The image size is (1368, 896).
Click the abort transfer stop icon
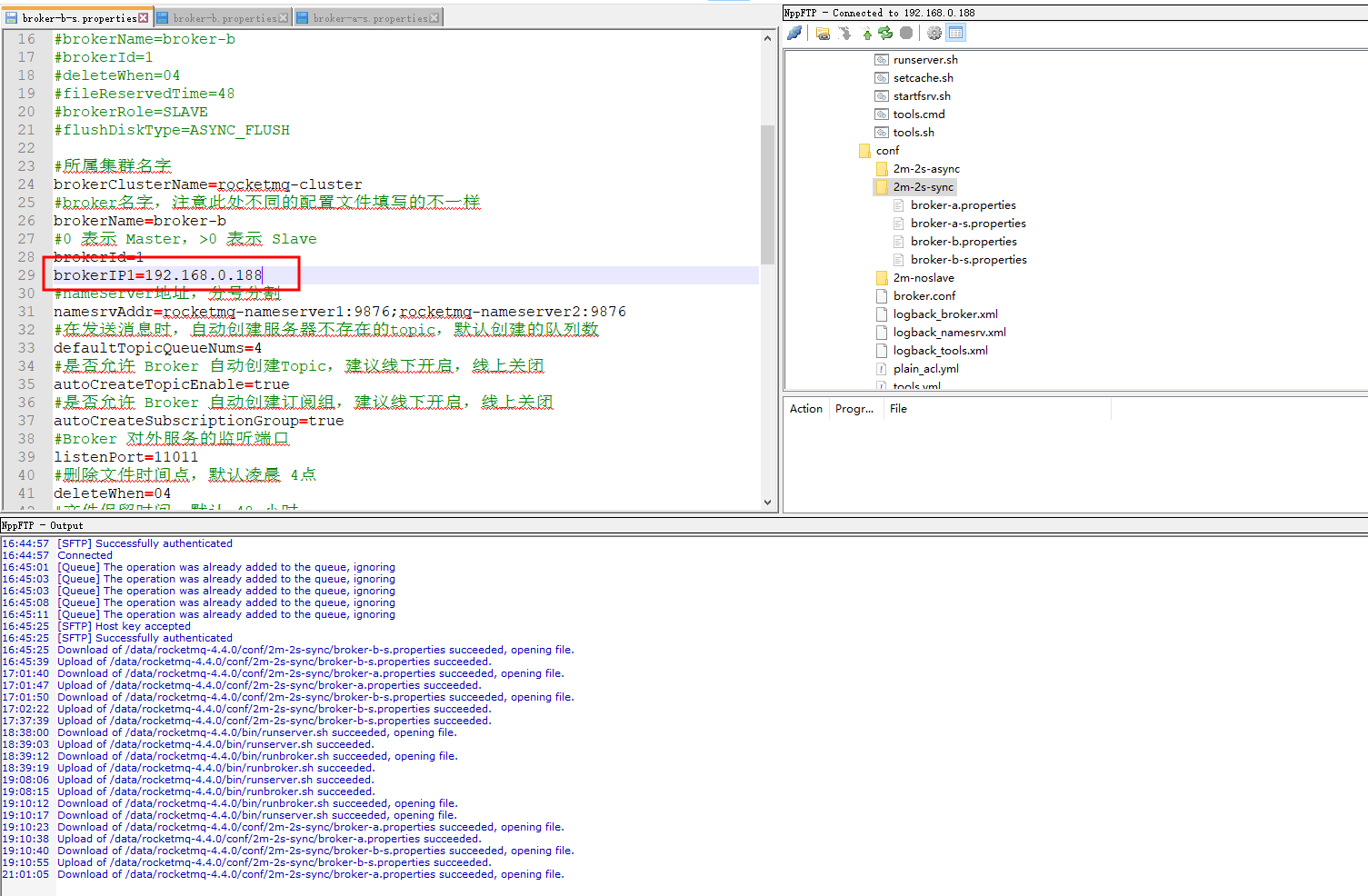(907, 33)
